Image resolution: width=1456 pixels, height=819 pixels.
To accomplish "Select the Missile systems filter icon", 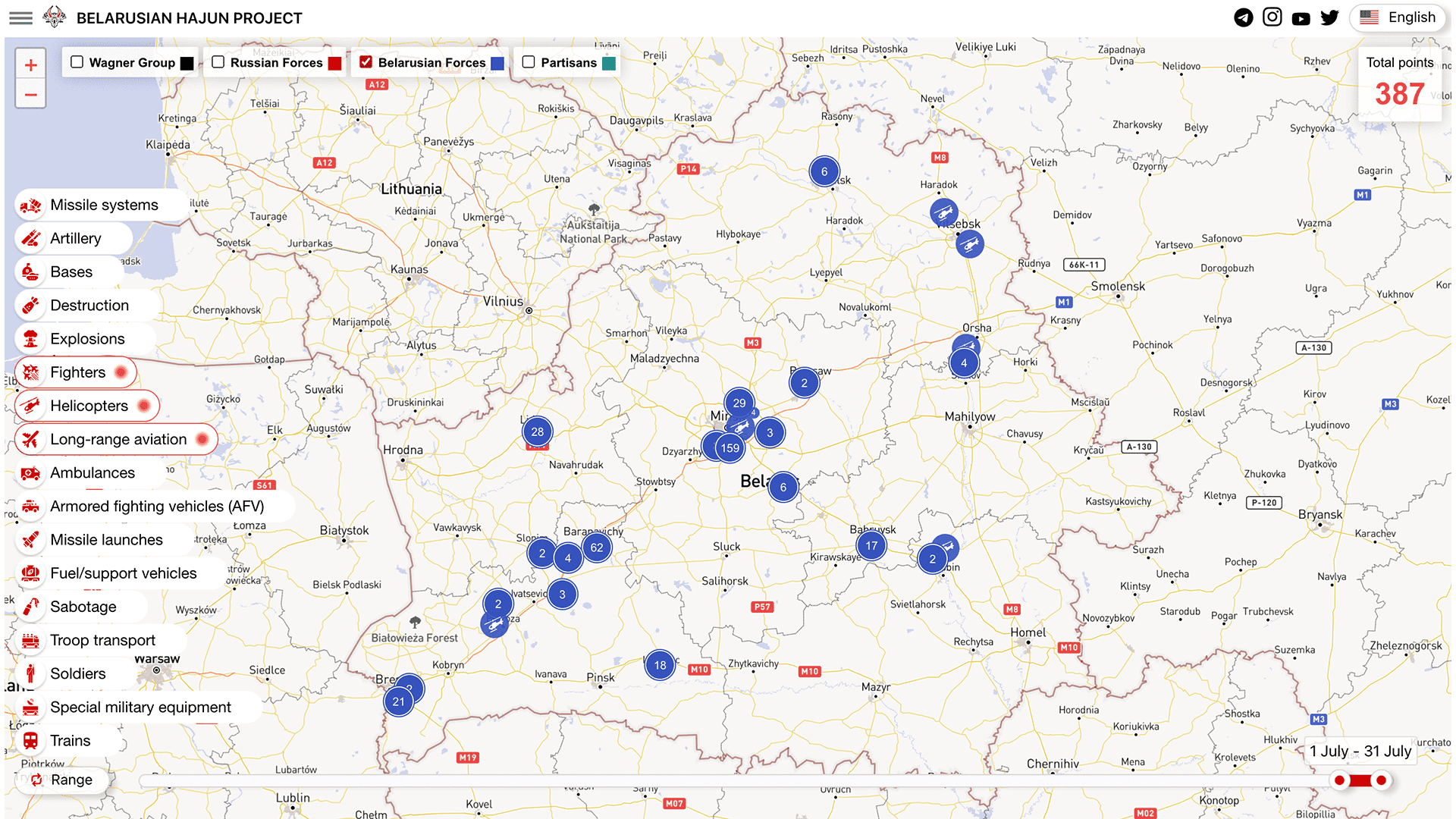I will 30,205.
